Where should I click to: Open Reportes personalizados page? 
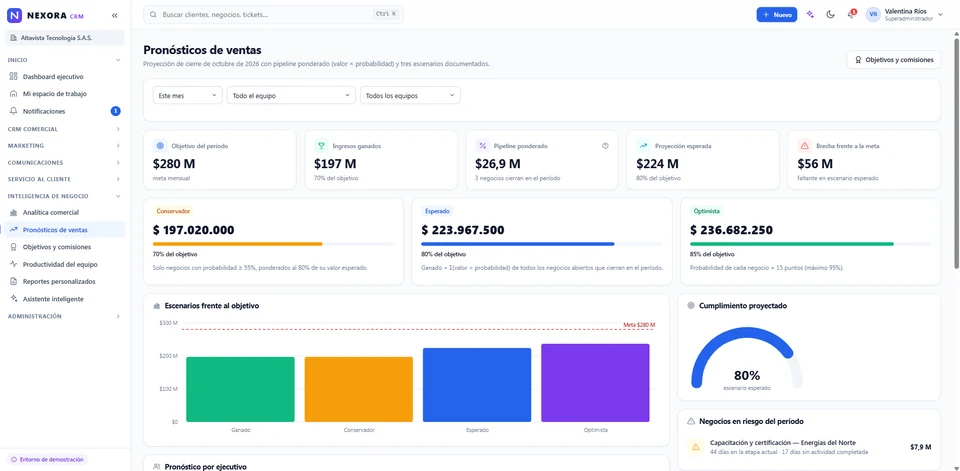click(65, 281)
